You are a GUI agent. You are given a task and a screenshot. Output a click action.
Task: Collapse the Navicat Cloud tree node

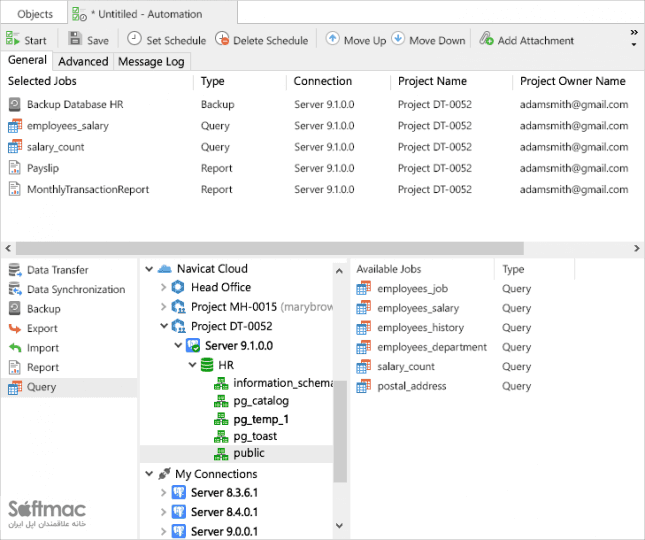pos(149,269)
